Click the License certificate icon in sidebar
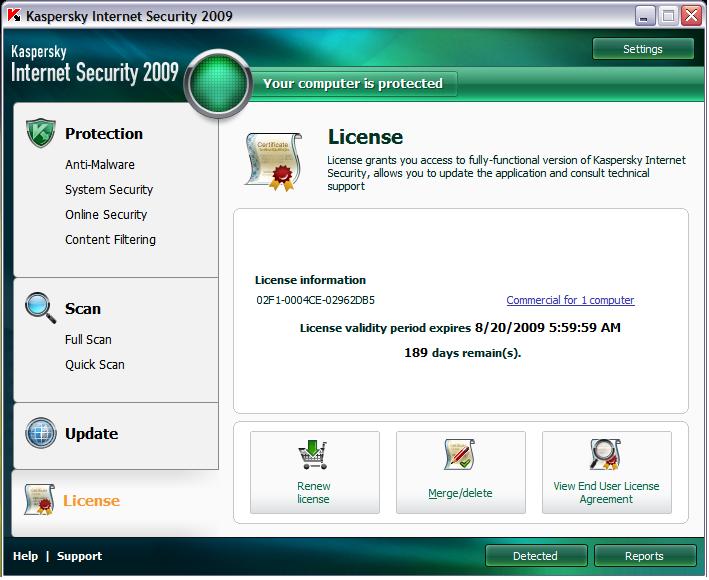Image resolution: width=709 pixels, height=580 pixels. (40, 500)
